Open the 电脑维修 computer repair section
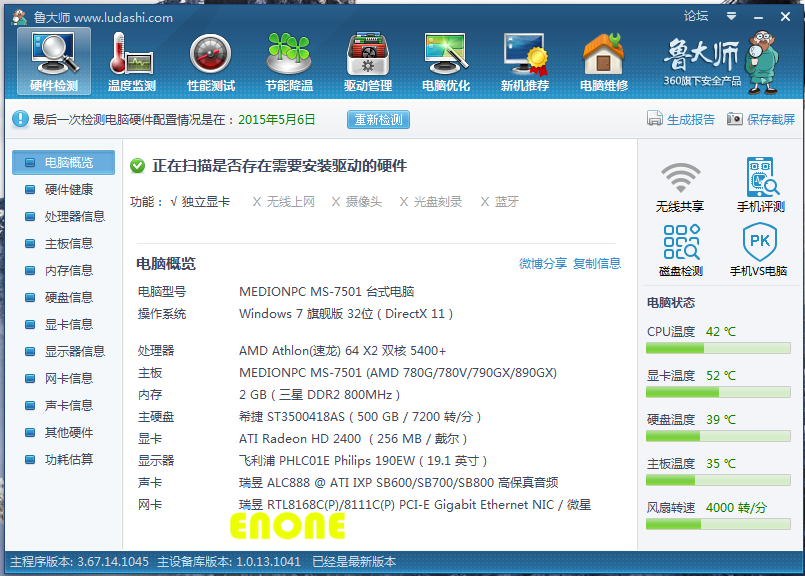 click(604, 62)
